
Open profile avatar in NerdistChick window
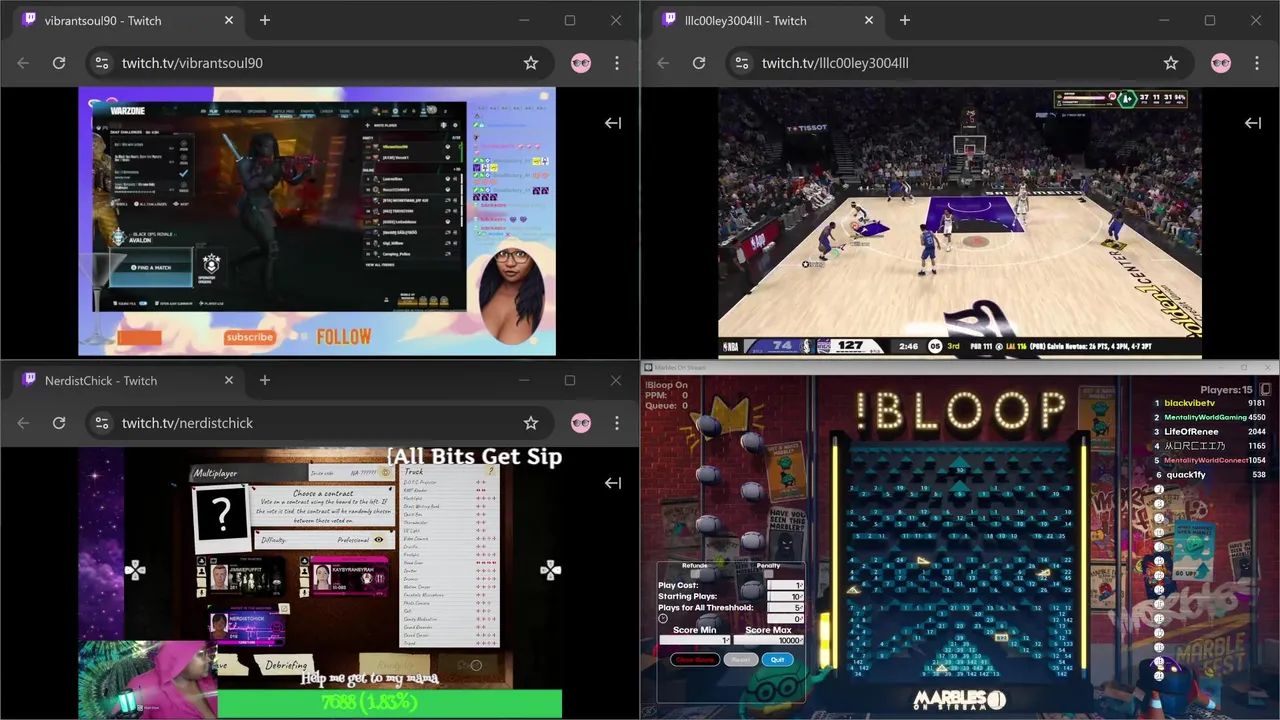pos(581,423)
